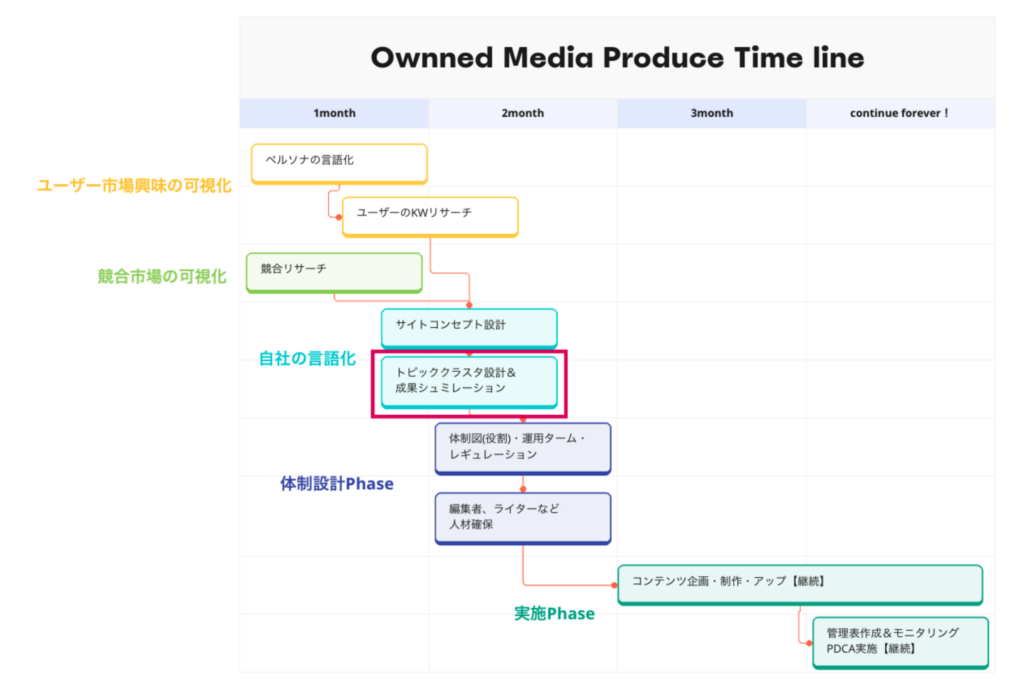Click the 3month column header
Image resolution: width=1024 pixels, height=681 pixels.
pyautogui.click(x=712, y=113)
